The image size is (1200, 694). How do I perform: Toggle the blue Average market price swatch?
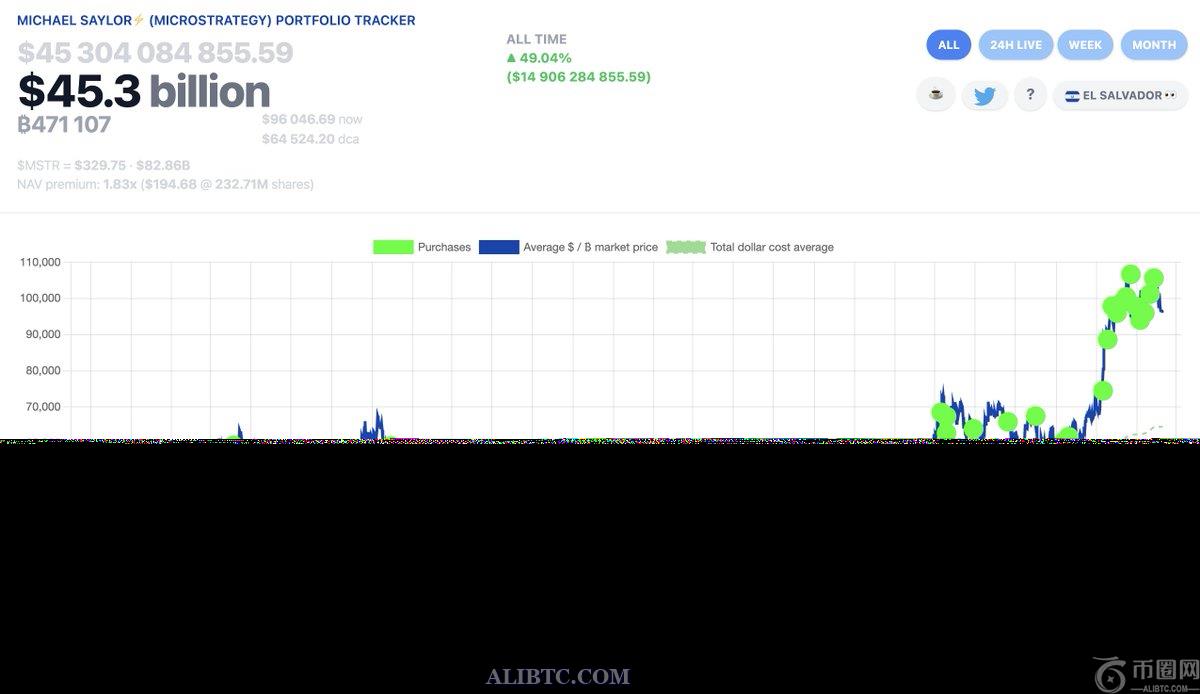[x=499, y=247]
